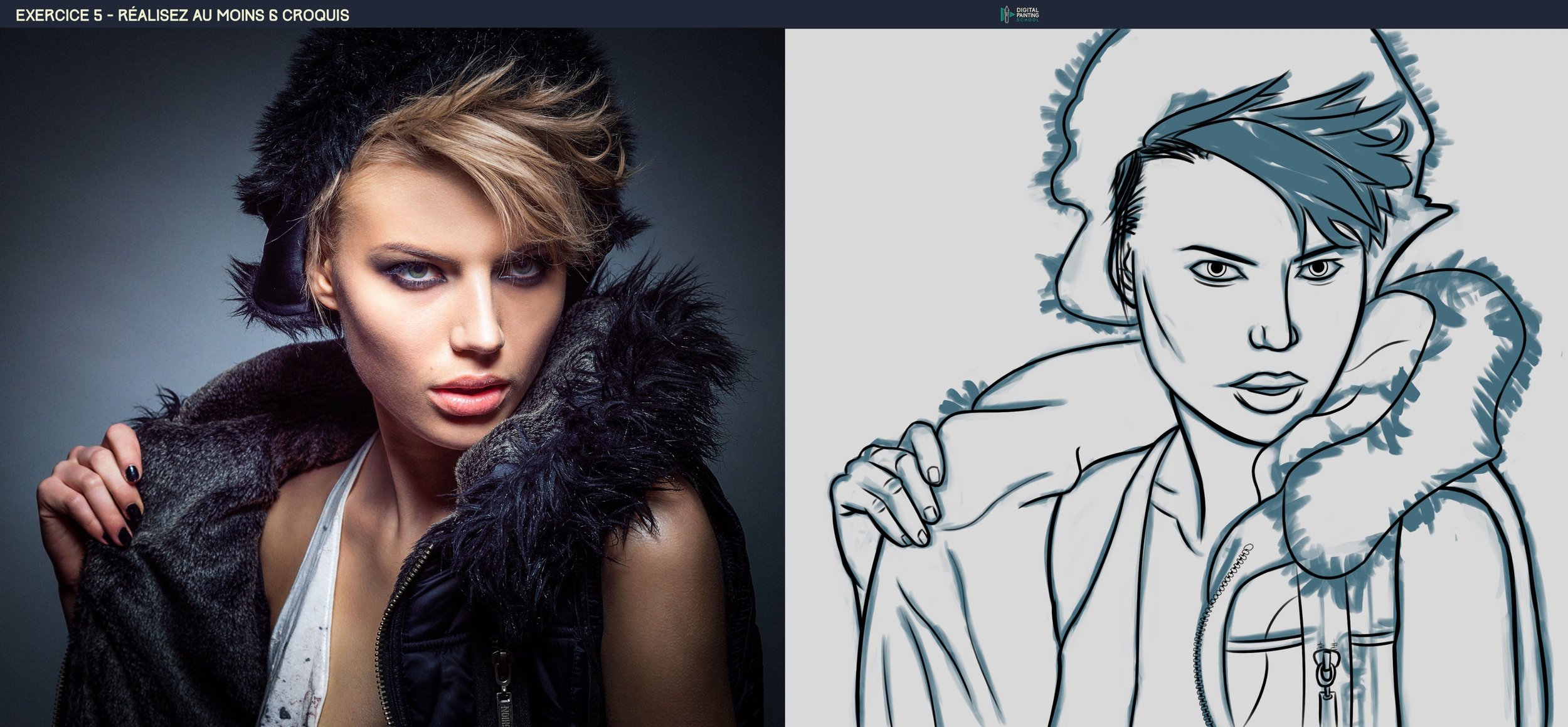Viewport: 1568px width, 727px height.
Task: Click the left eye in the sketch
Action: pos(1217,270)
